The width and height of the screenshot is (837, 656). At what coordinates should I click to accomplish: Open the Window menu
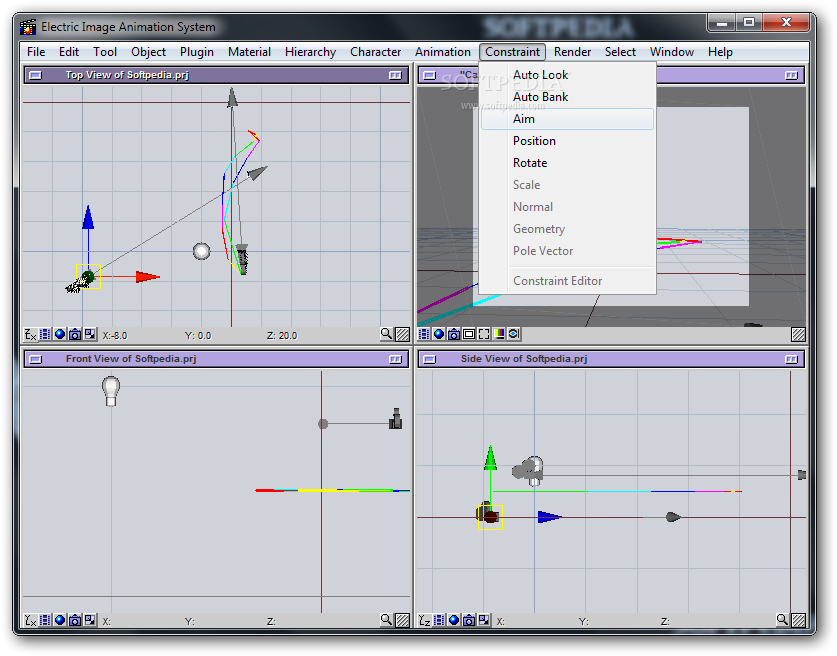[x=672, y=52]
